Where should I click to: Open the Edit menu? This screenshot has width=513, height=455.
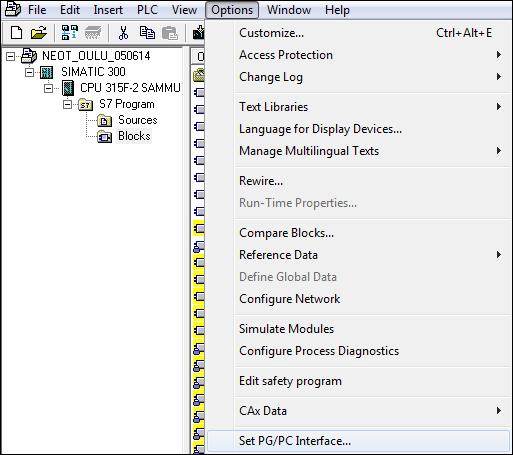coord(70,10)
